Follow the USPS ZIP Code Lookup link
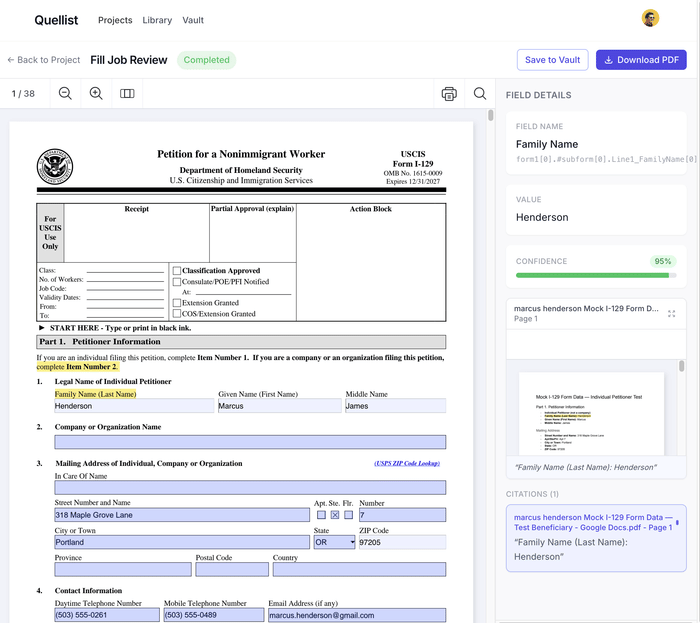Viewport: 700px width, 623px height. 406,463
